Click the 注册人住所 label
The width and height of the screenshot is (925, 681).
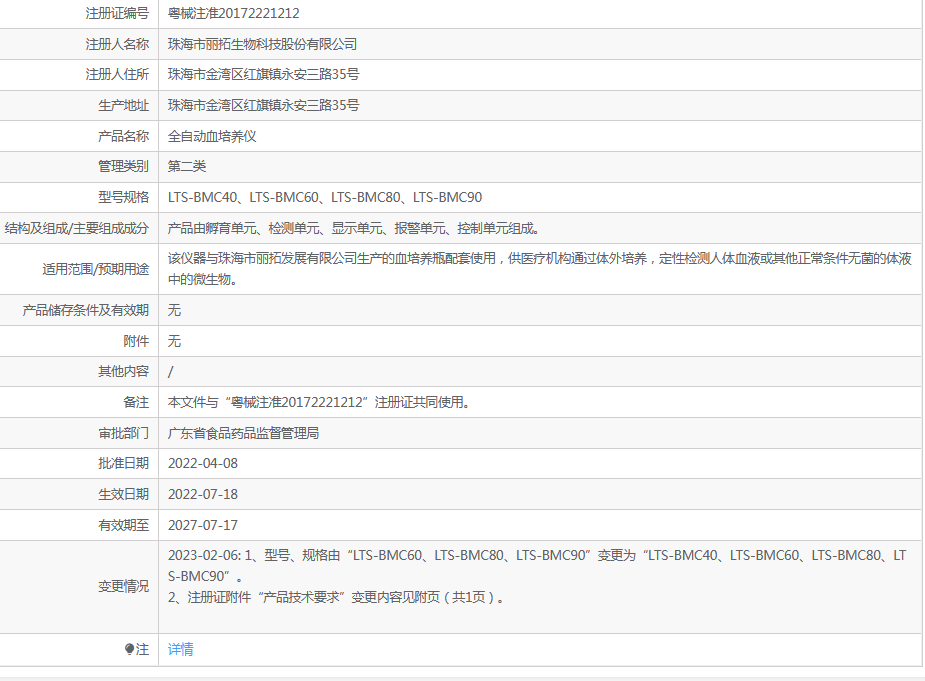[x=117, y=74]
